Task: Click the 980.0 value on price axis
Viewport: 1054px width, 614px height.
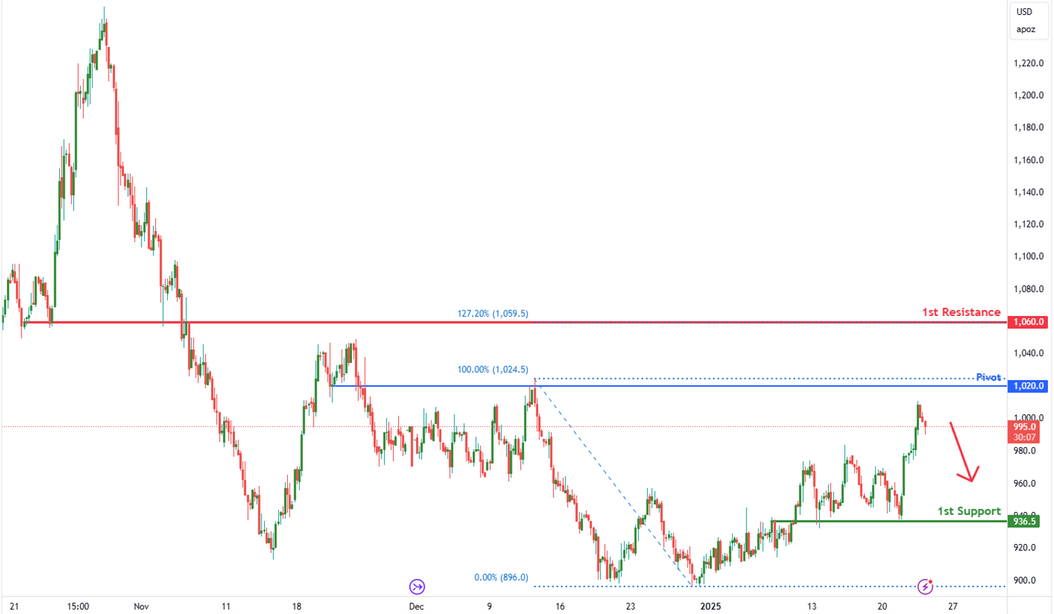Action: click(1024, 451)
